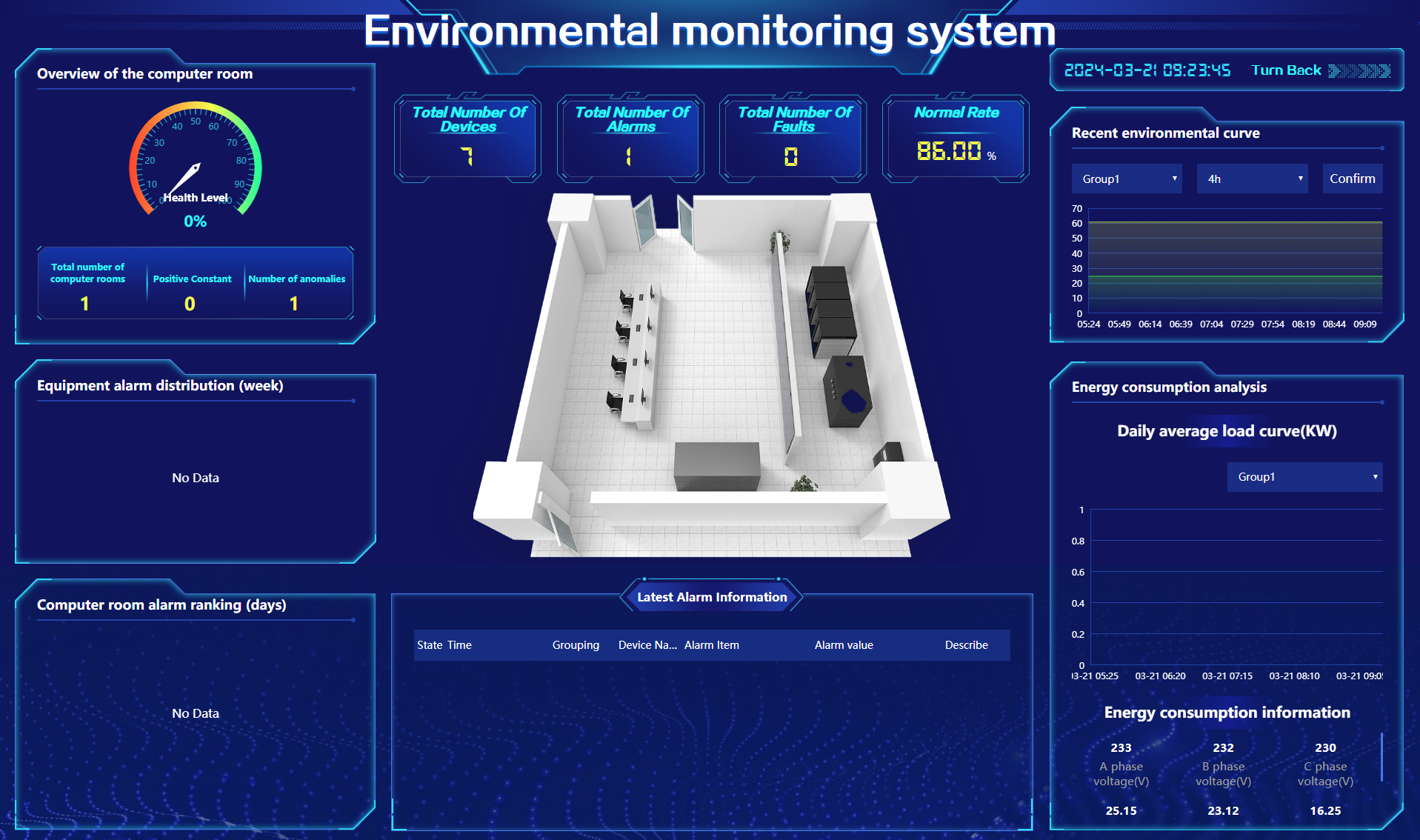Click the glass double door at the room's top

coord(664,221)
